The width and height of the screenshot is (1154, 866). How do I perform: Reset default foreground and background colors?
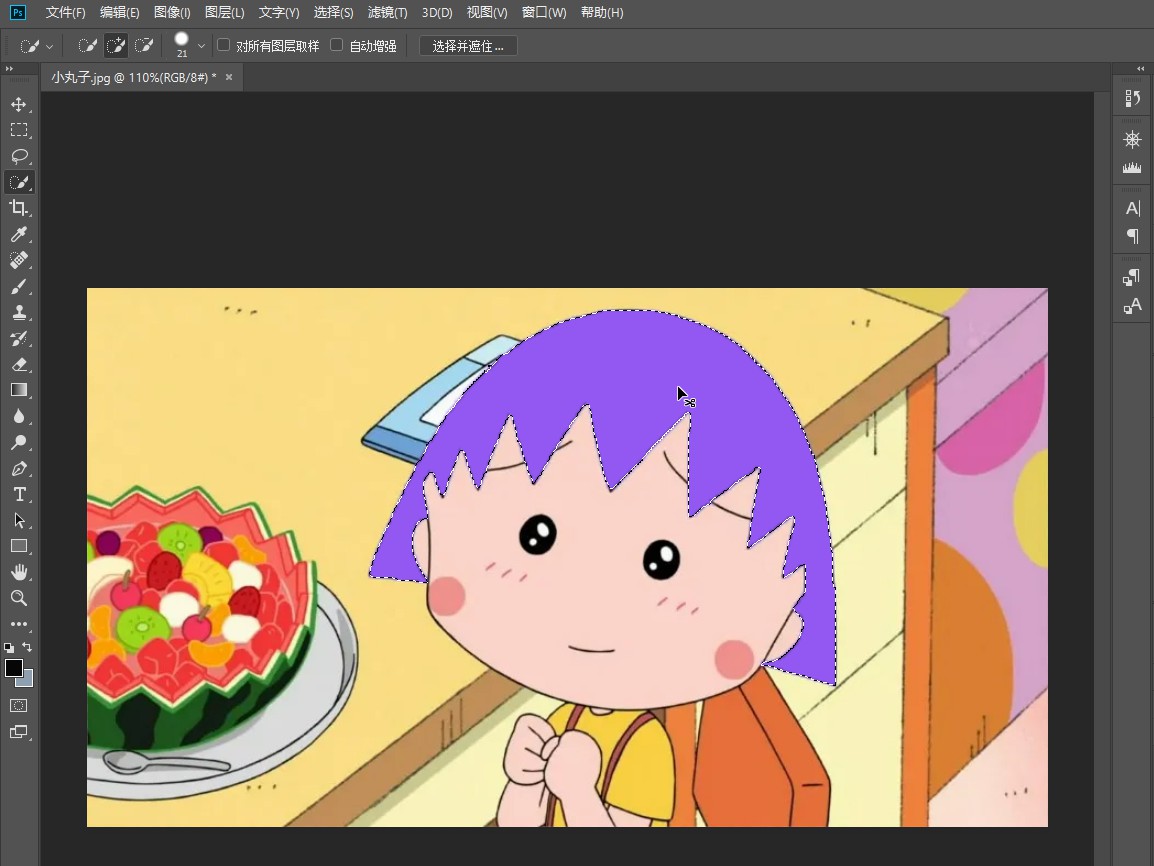(x=9, y=647)
